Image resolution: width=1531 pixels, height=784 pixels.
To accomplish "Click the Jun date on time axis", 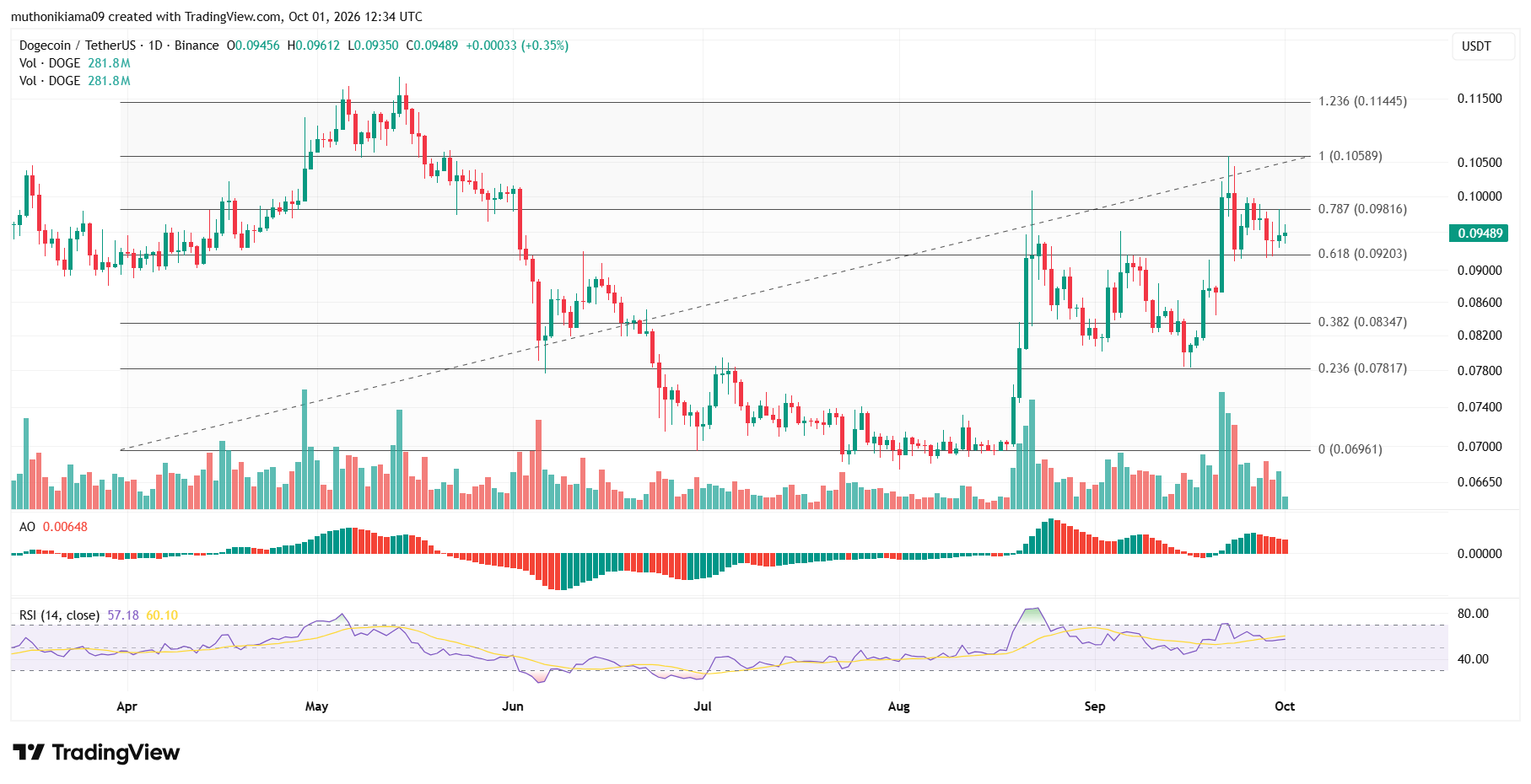I will click(513, 706).
